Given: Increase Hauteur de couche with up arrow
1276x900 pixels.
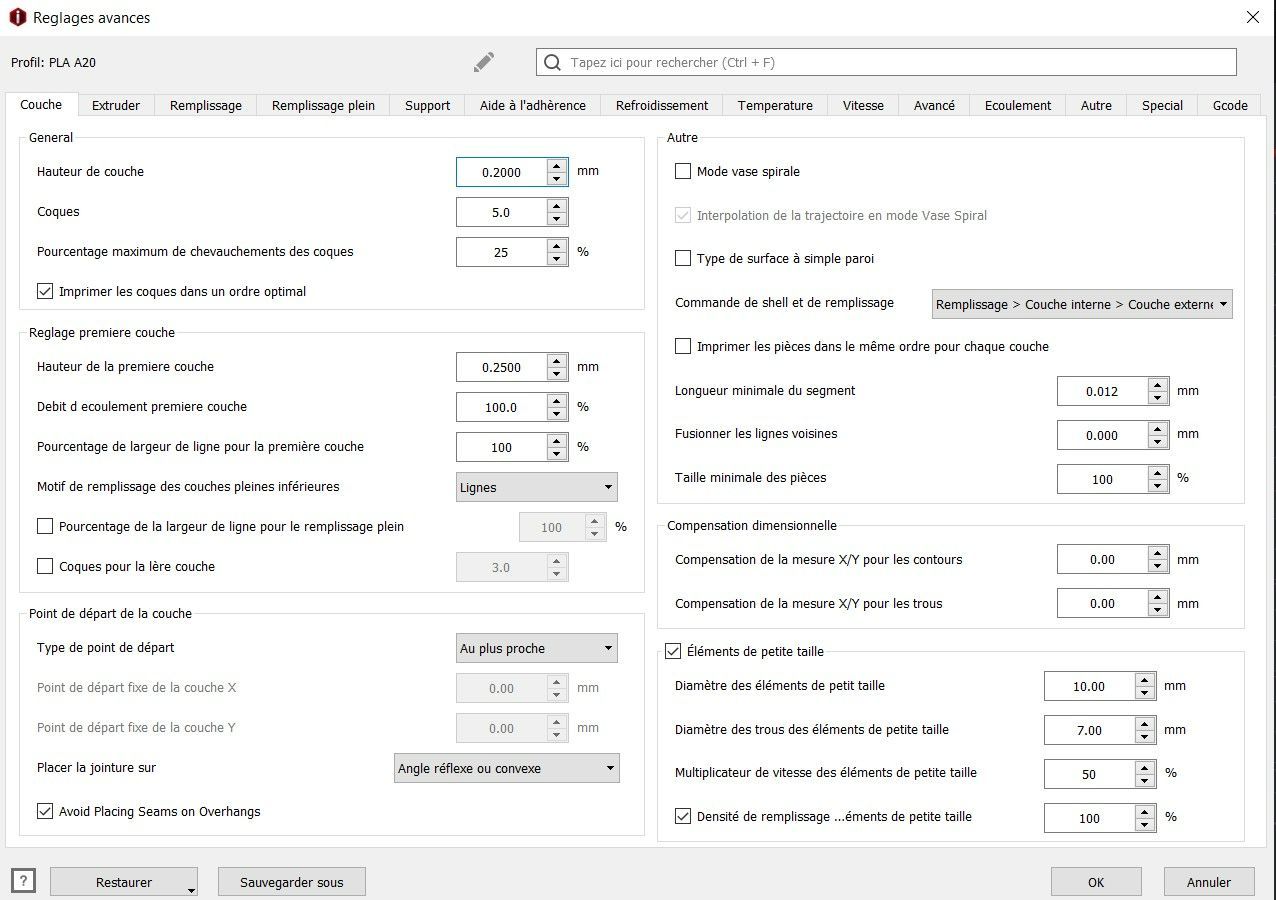Looking at the screenshot, I should (557, 165).
